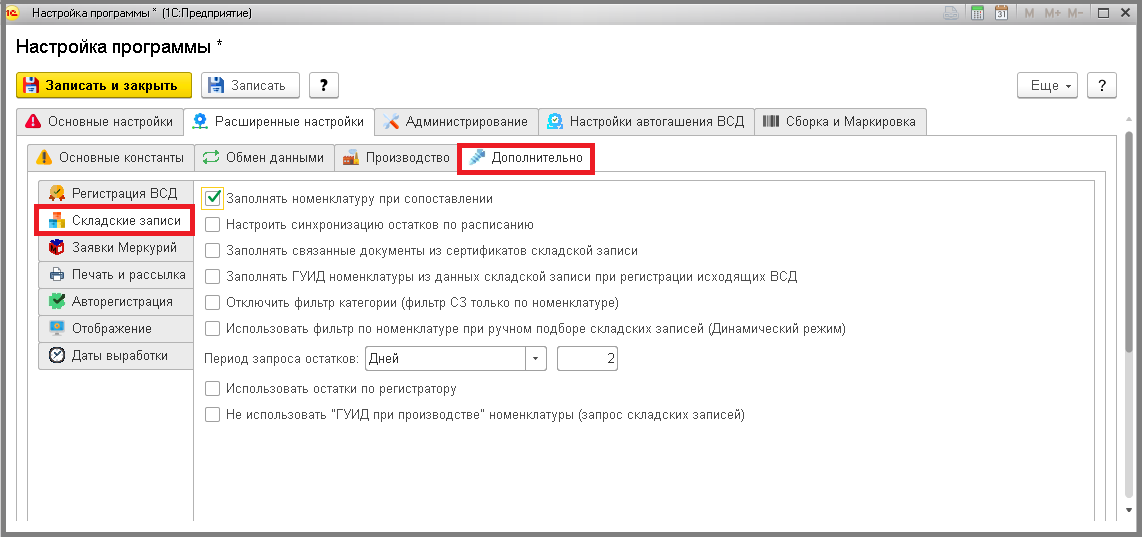Click the printer icon in title bar
Screen dimensions: 1142x537
click(951, 13)
